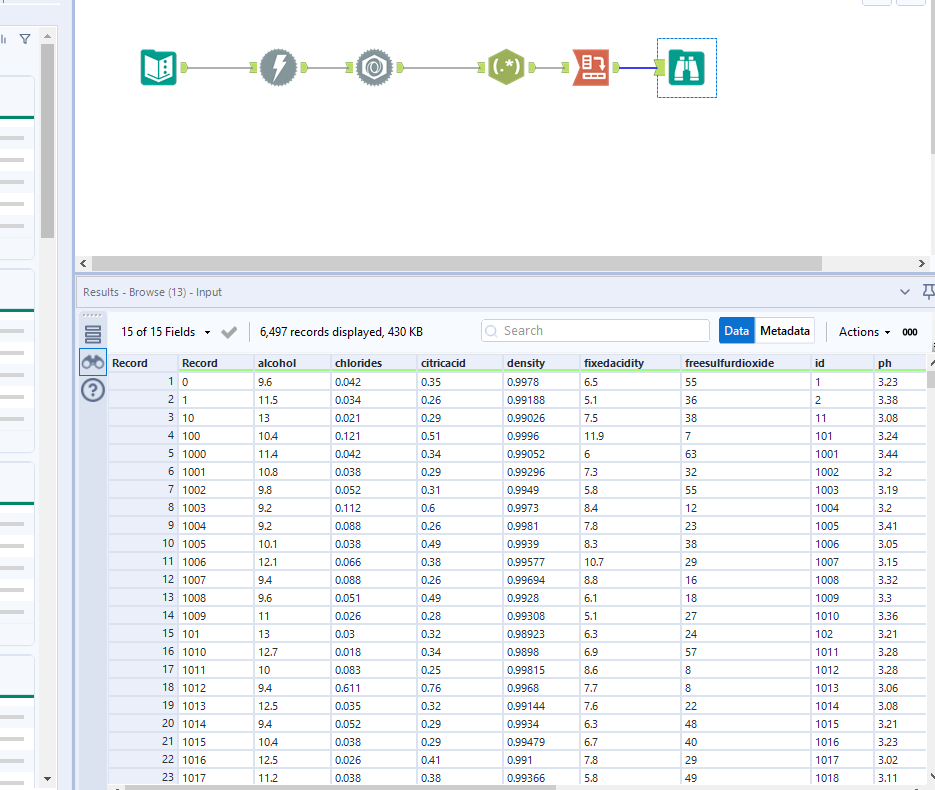Click the filter funnel icon in left panel

pos(25,39)
